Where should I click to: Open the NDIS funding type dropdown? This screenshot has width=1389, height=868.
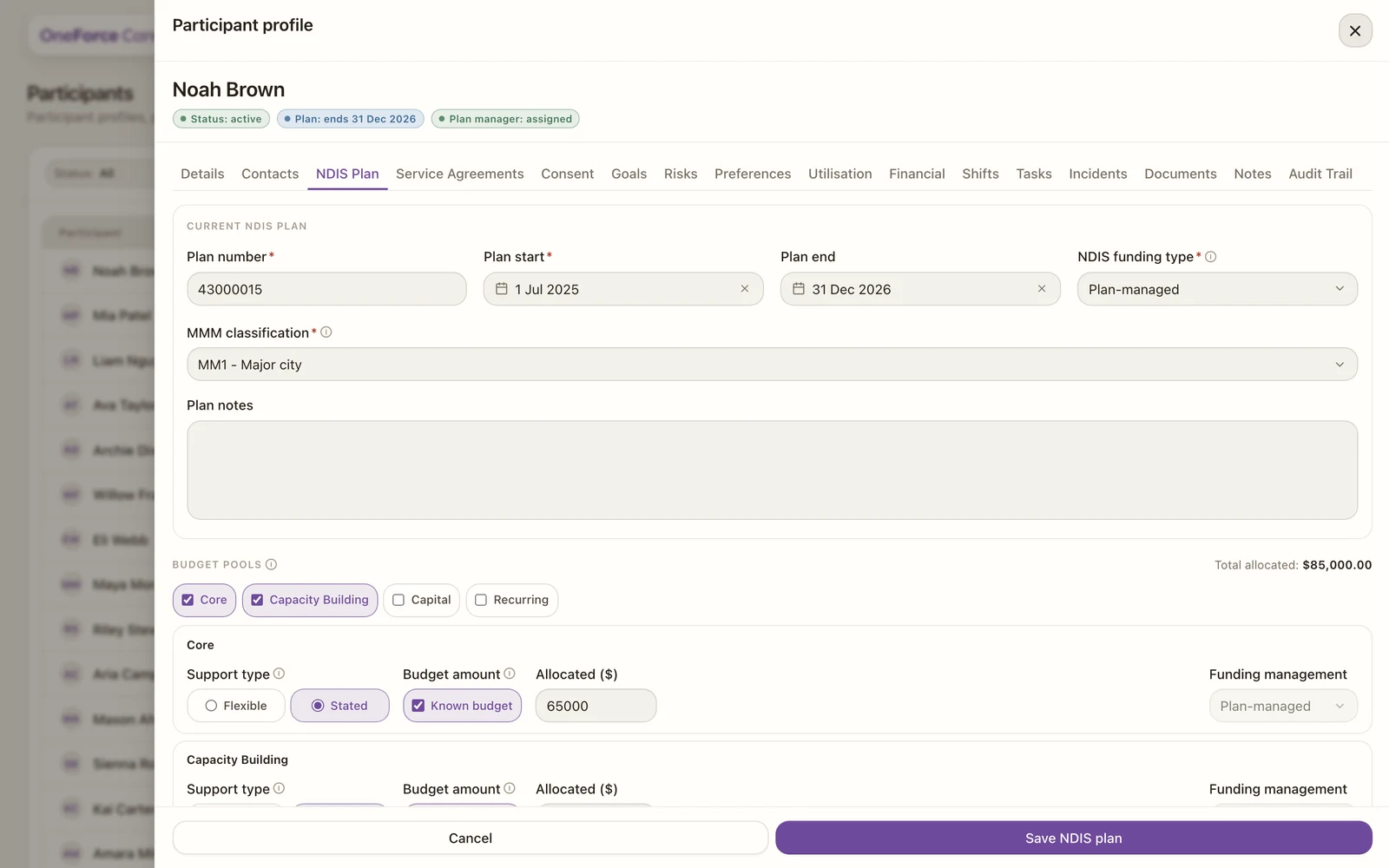(1217, 289)
